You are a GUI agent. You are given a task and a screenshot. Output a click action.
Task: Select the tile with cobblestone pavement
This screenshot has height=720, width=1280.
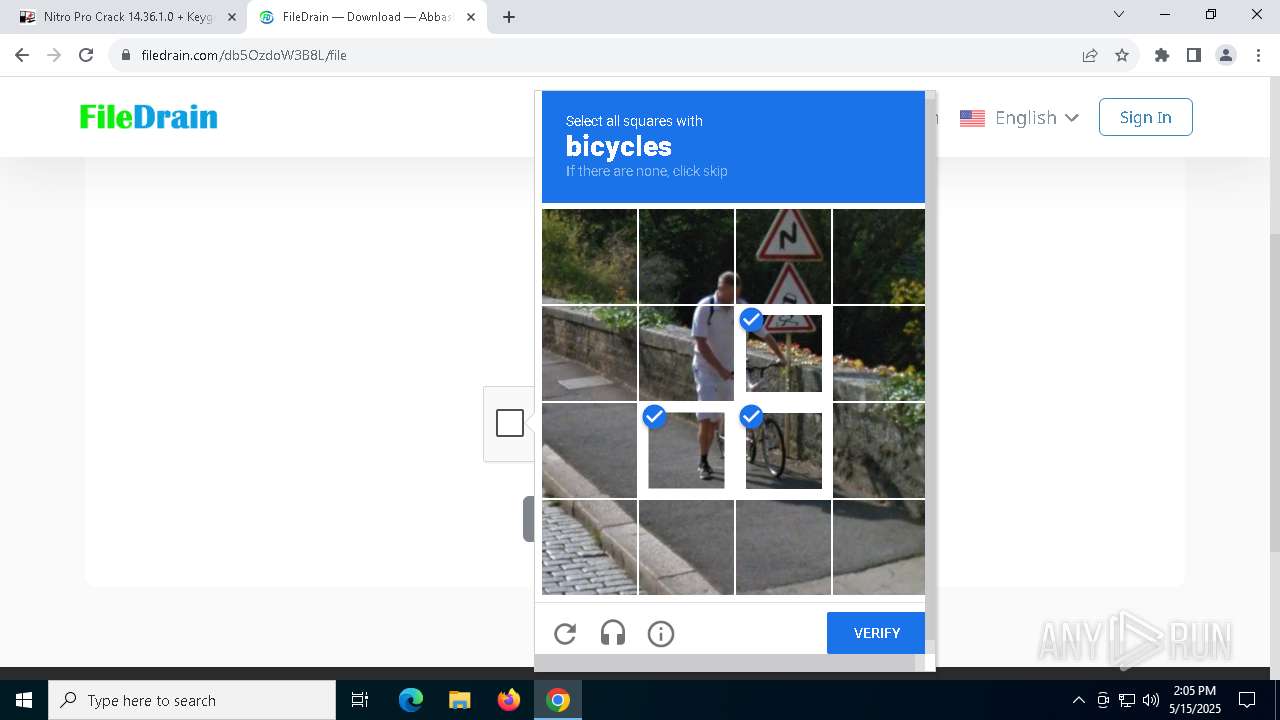[589, 547]
